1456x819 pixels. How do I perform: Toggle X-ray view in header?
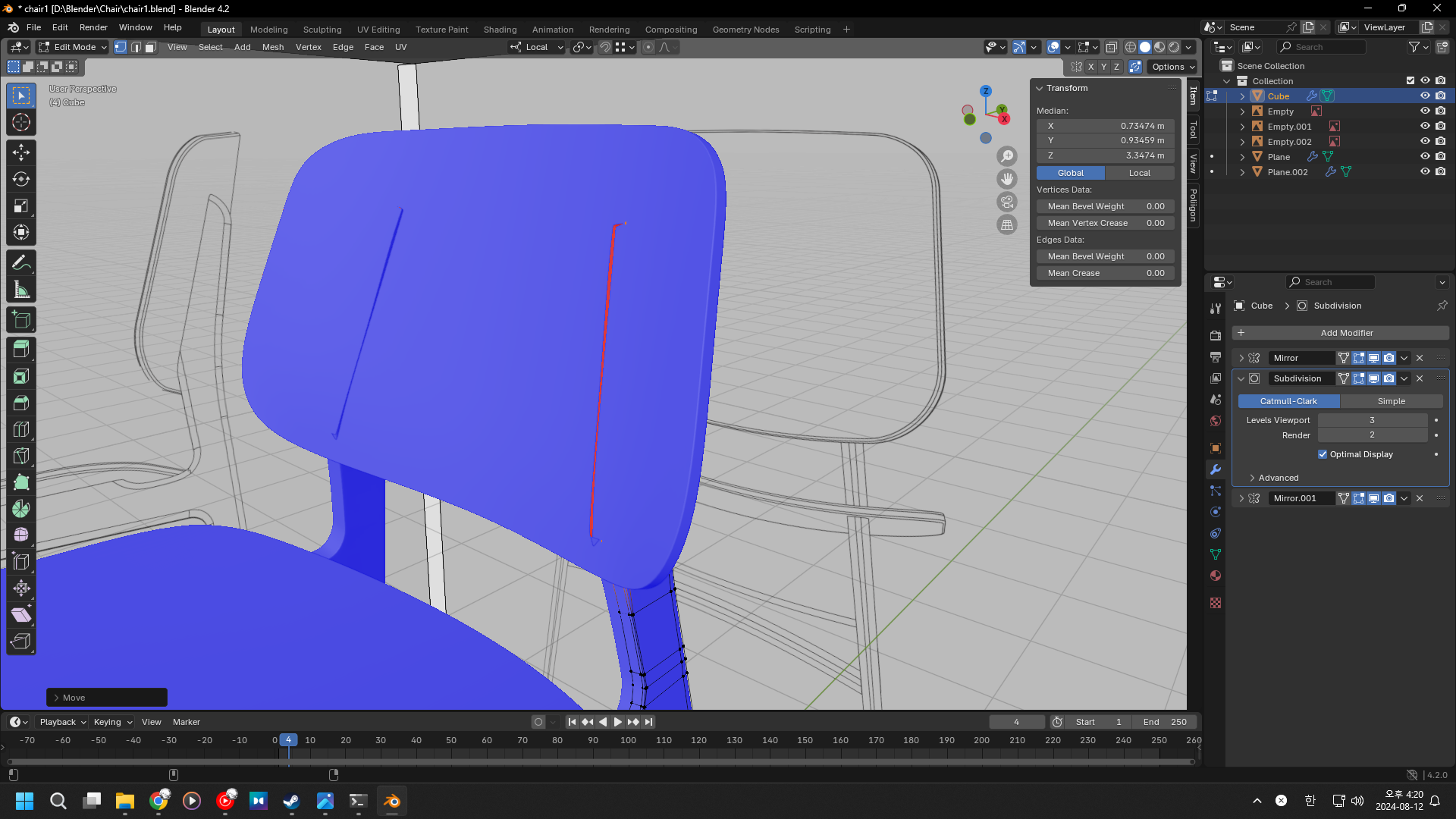pyautogui.click(x=1112, y=47)
